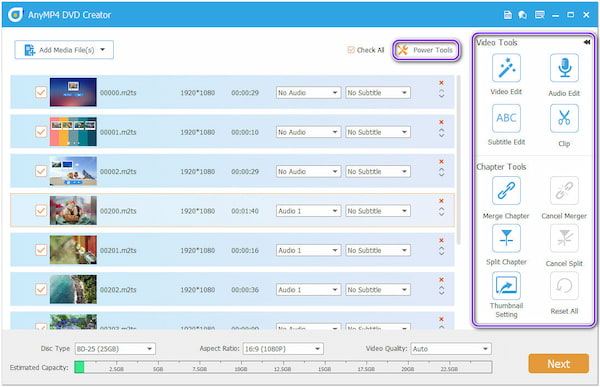Uncheck the 00201.m2ts checkbox

41,250
